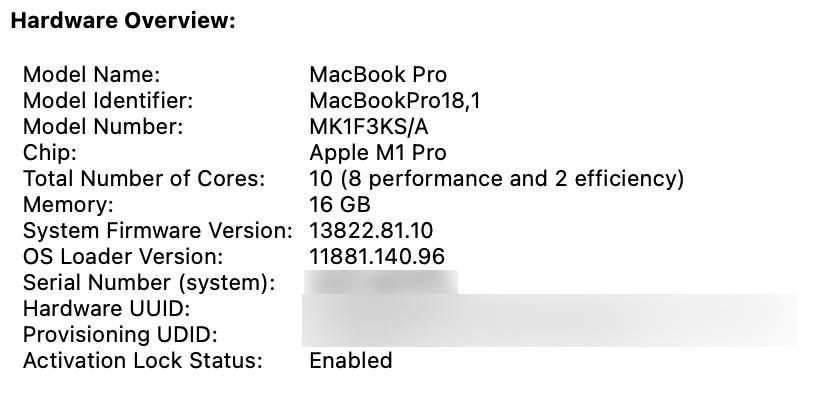Click the MK1F3KS/A model number value
This screenshot has width=834, height=410.
tap(373, 127)
